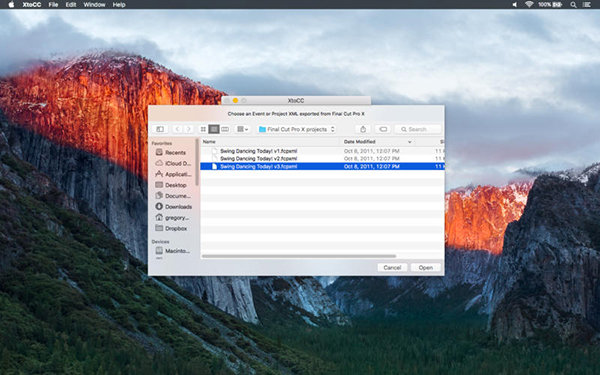This screenshot has width=600, height=375.
Task: Open the File menu
Action: [x=53, y=5]
